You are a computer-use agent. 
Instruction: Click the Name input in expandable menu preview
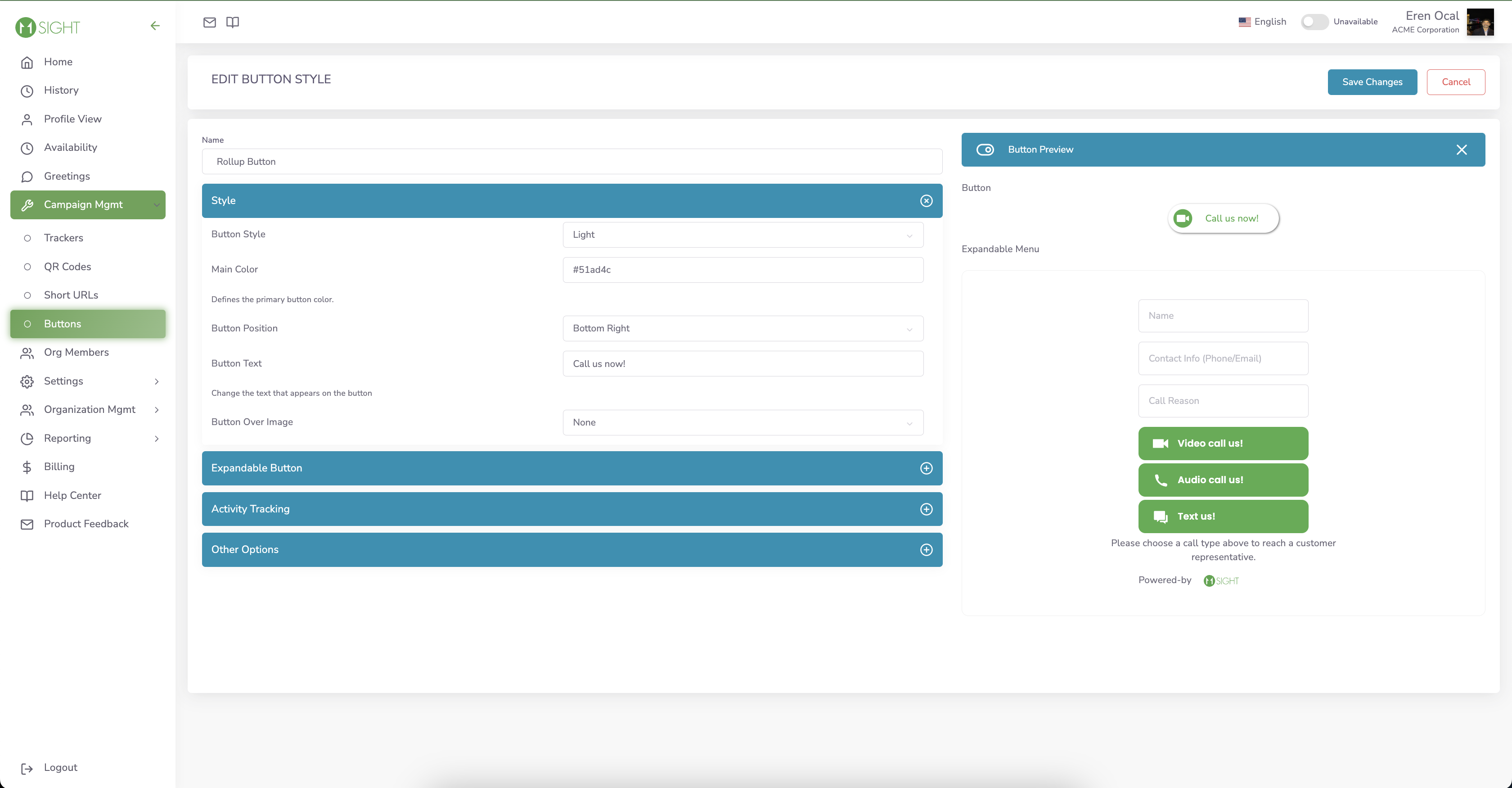(1223, 316)
